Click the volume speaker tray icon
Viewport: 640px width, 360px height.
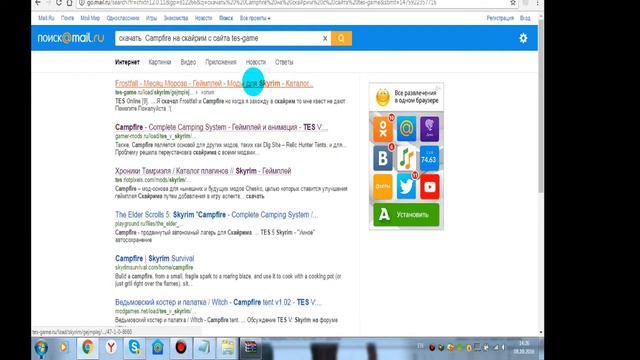[x=503, y=347]
